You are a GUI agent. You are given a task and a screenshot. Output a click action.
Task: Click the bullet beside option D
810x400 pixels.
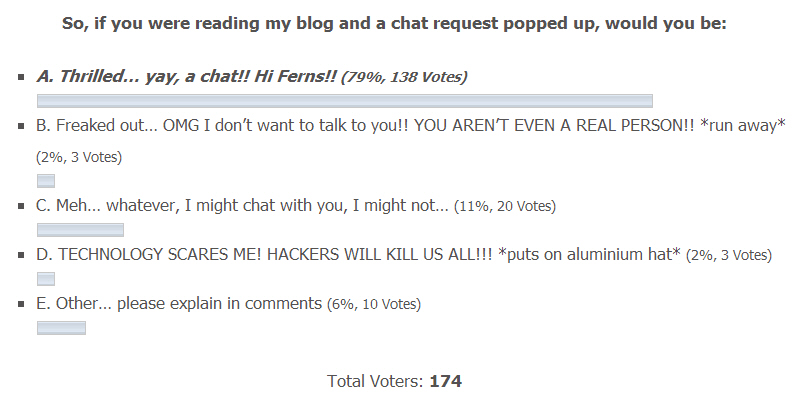point(22,256)
